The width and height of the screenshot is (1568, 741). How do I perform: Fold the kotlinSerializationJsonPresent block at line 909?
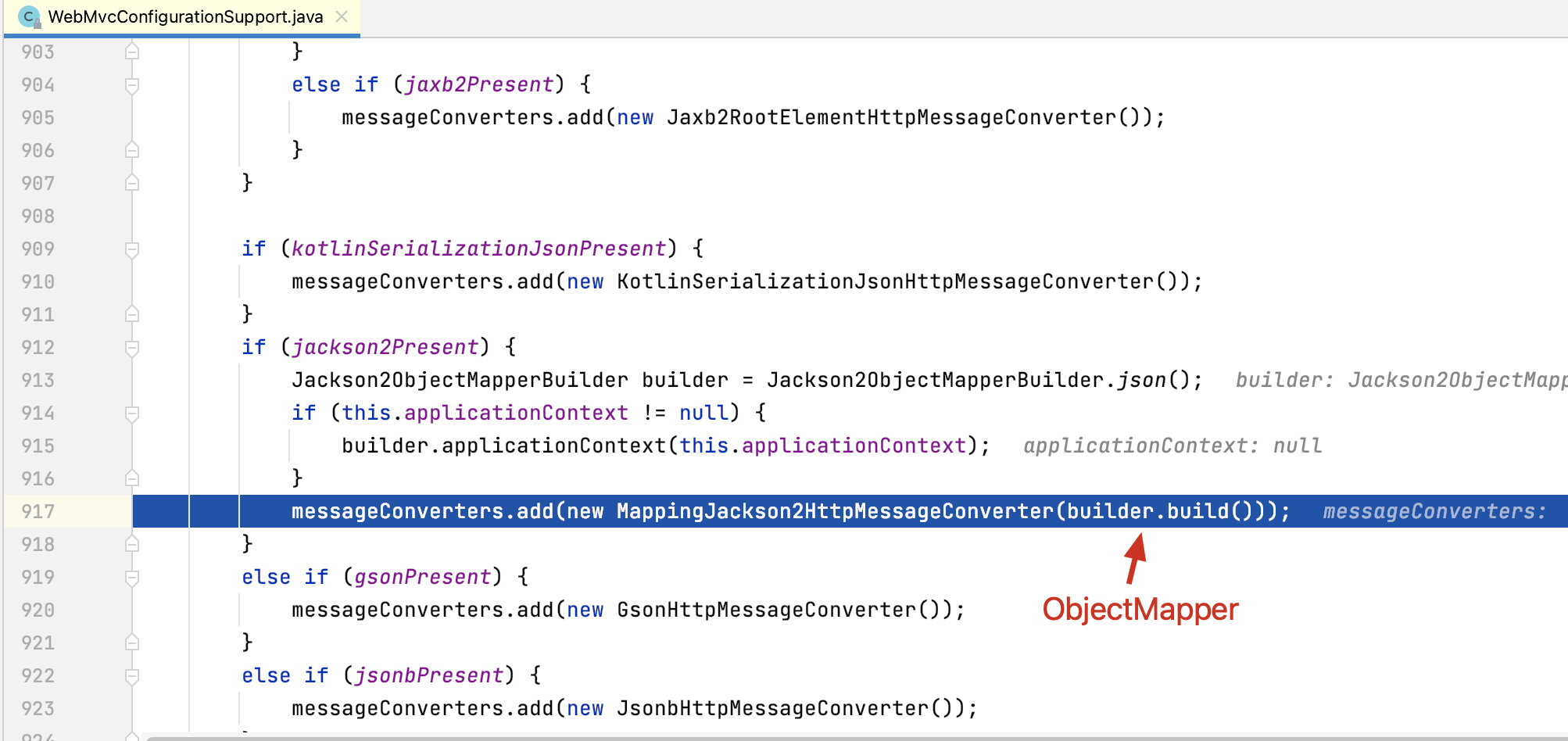tap(132, 249)
